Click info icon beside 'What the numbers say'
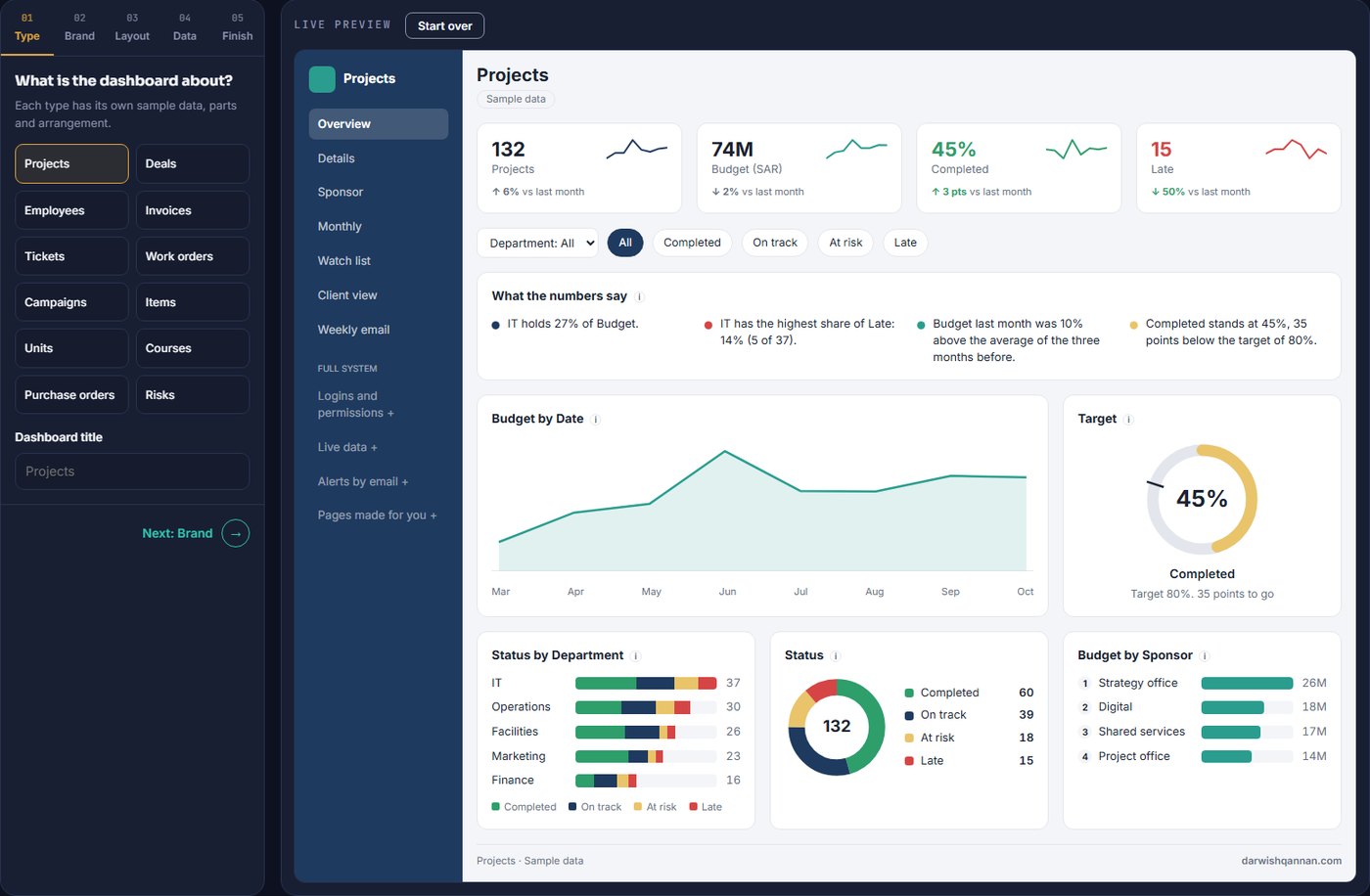 (x=640, y=296)
